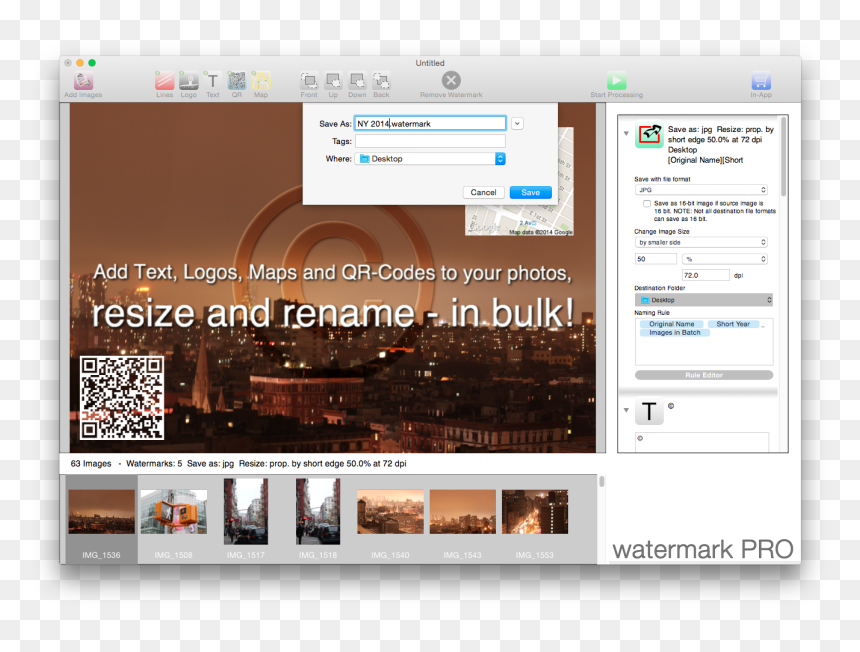Add a QR code watermark
This screenshot has width=860, height=652.
tap(236, 81)
